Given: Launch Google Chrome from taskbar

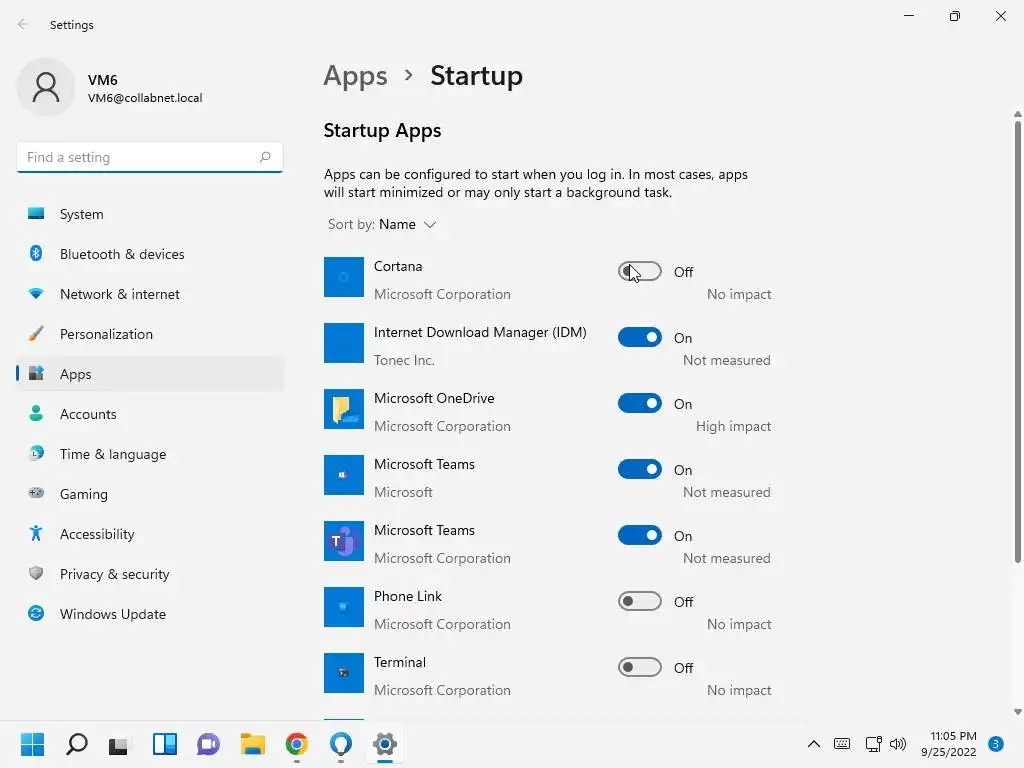Looking at the screenshot, I should point(296,744).
